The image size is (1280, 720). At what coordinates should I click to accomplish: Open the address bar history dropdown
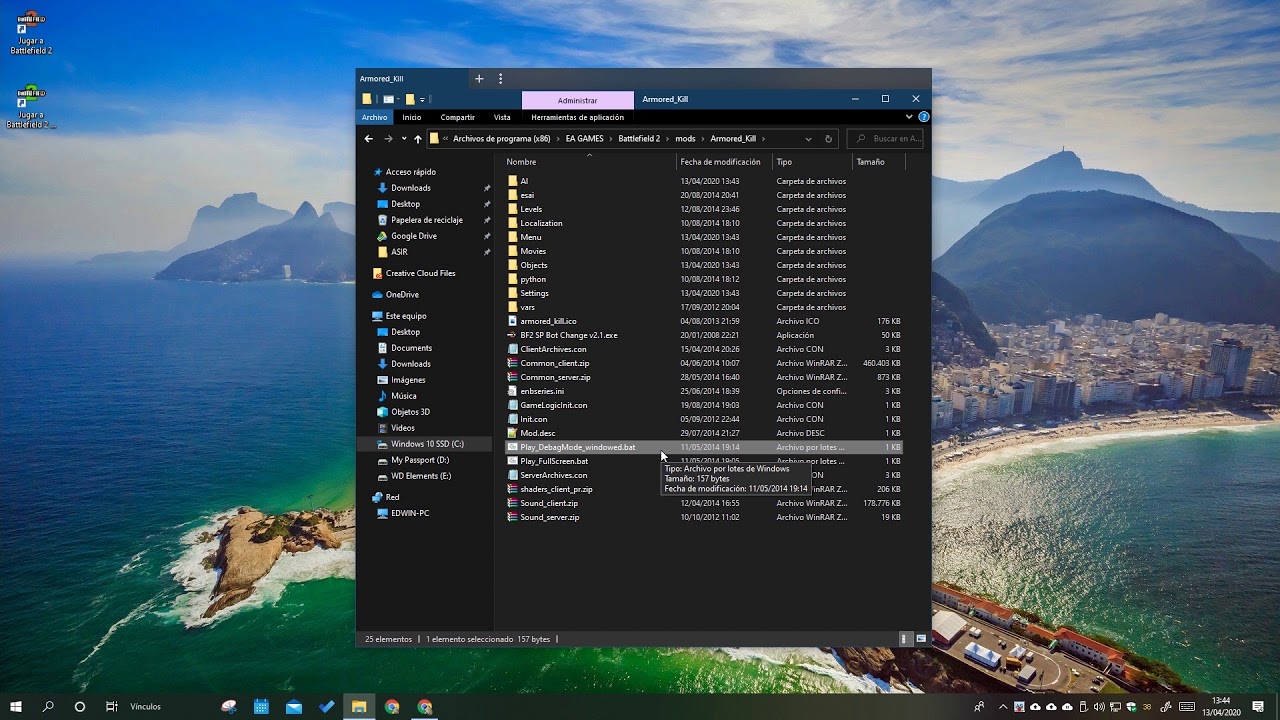point(808,139)
